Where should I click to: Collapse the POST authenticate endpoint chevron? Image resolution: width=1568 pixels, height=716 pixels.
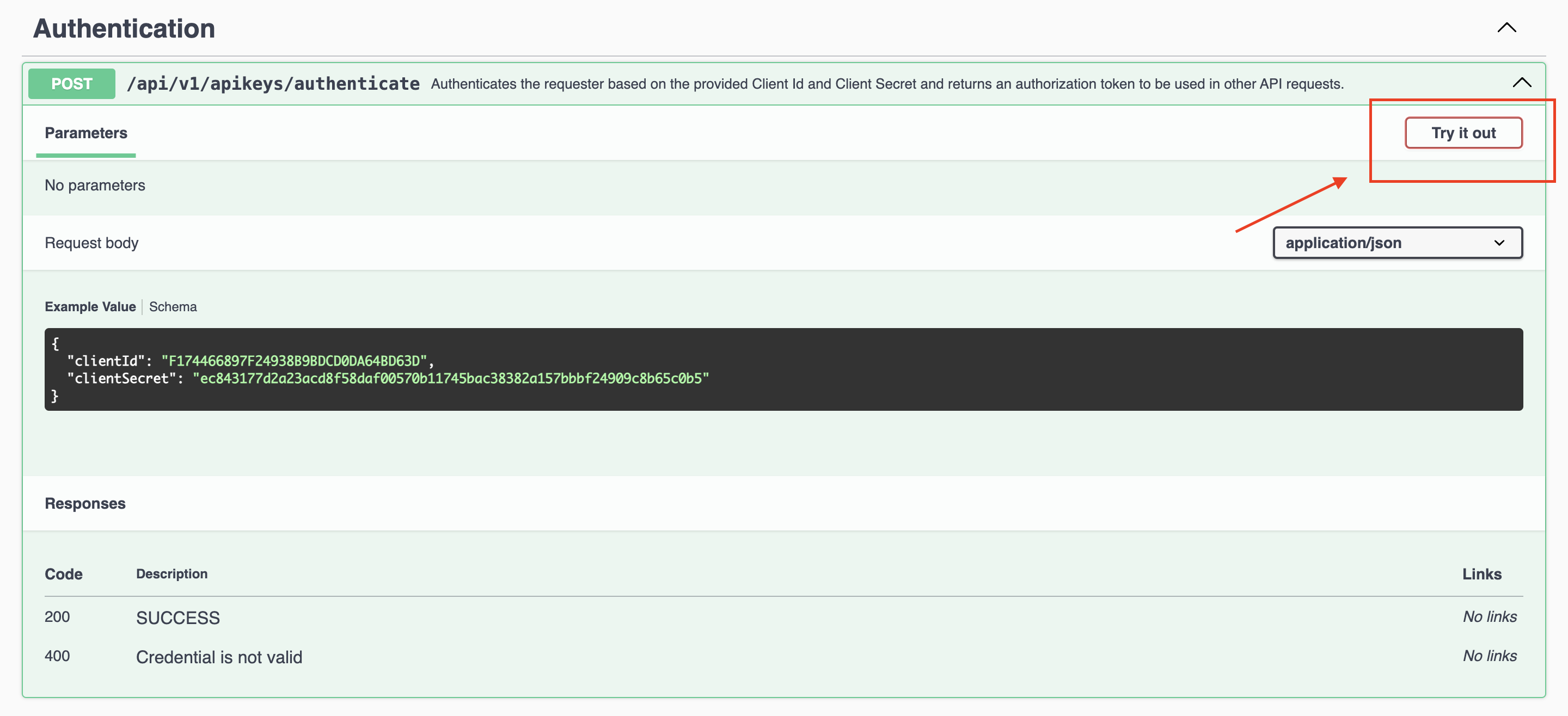tap(1521, 83)
